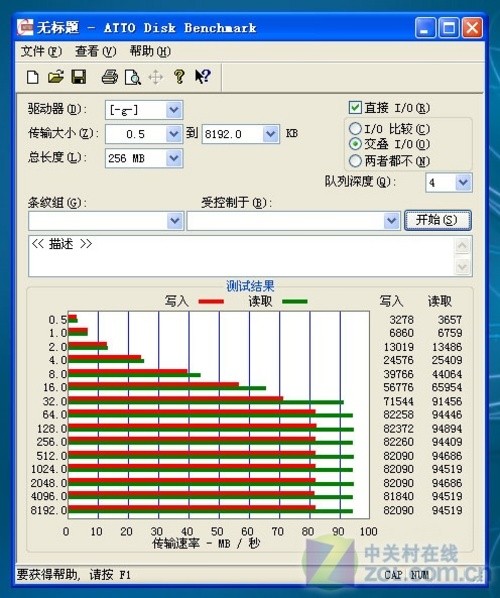
Task: Click the yellow question mark About icon
Action: 179,77
